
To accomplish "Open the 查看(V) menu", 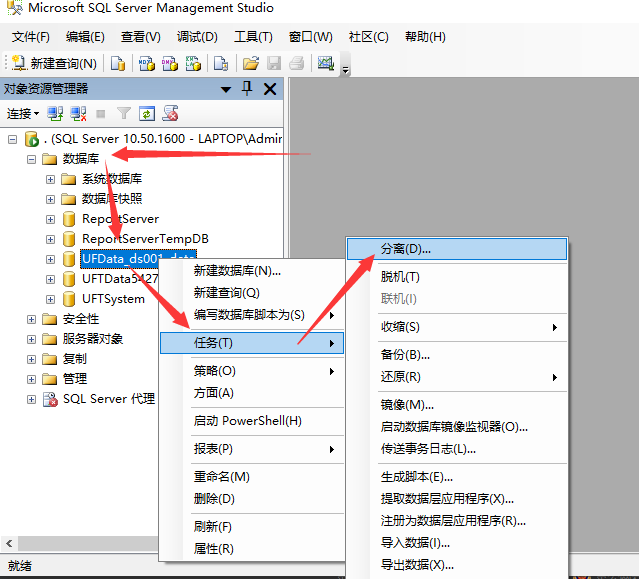I will [141, 37].
